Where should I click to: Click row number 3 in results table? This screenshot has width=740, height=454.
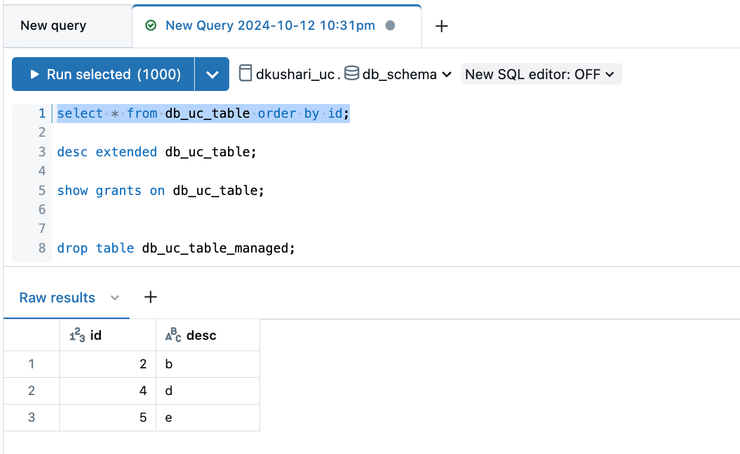coord(31,418)
